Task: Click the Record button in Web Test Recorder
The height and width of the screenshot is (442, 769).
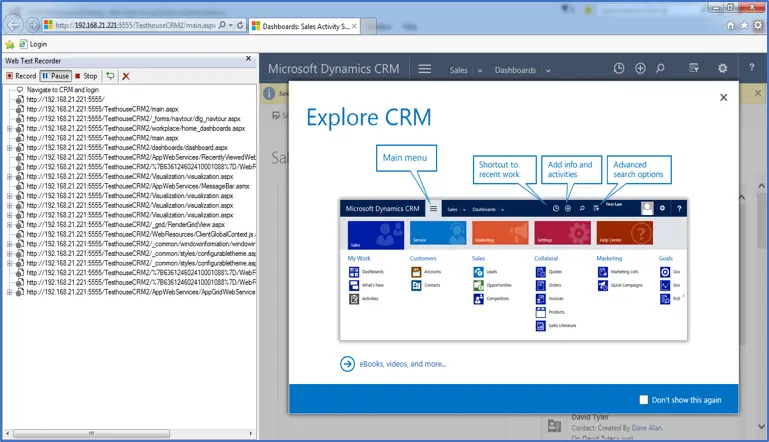Action: point(21,76)
